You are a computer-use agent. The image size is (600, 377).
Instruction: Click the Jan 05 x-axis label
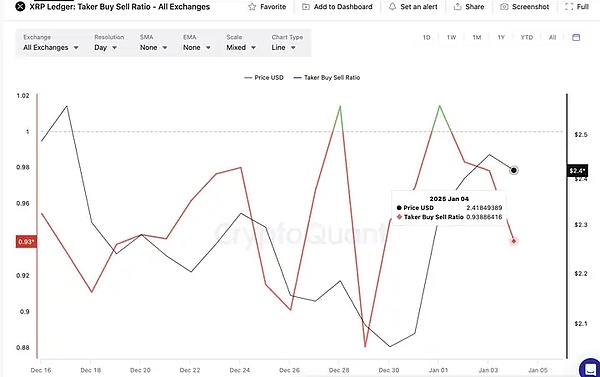click(538, 370)
